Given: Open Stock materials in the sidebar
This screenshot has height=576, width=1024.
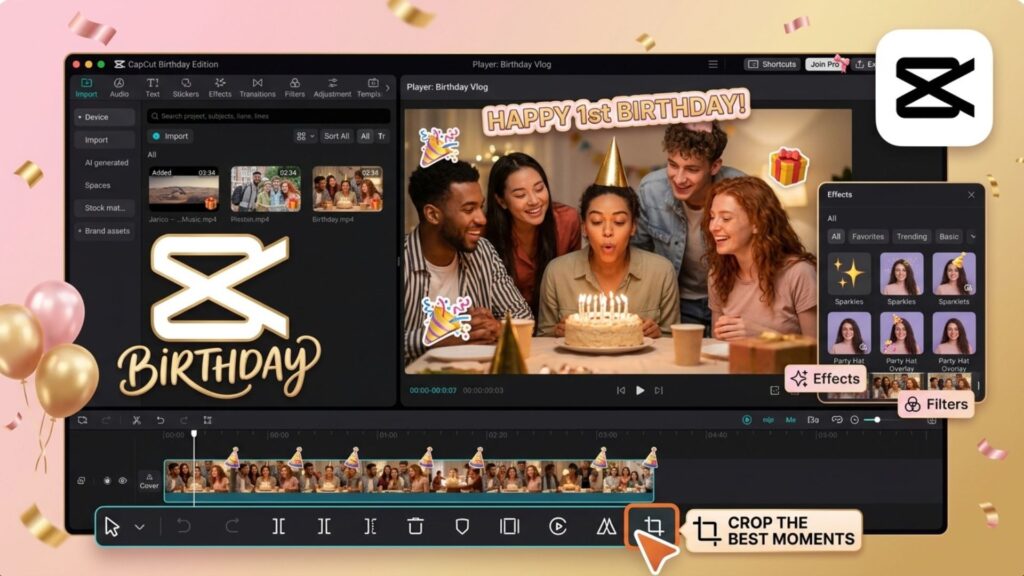Looking at the screenshot, I should click(x=104, y=208).
